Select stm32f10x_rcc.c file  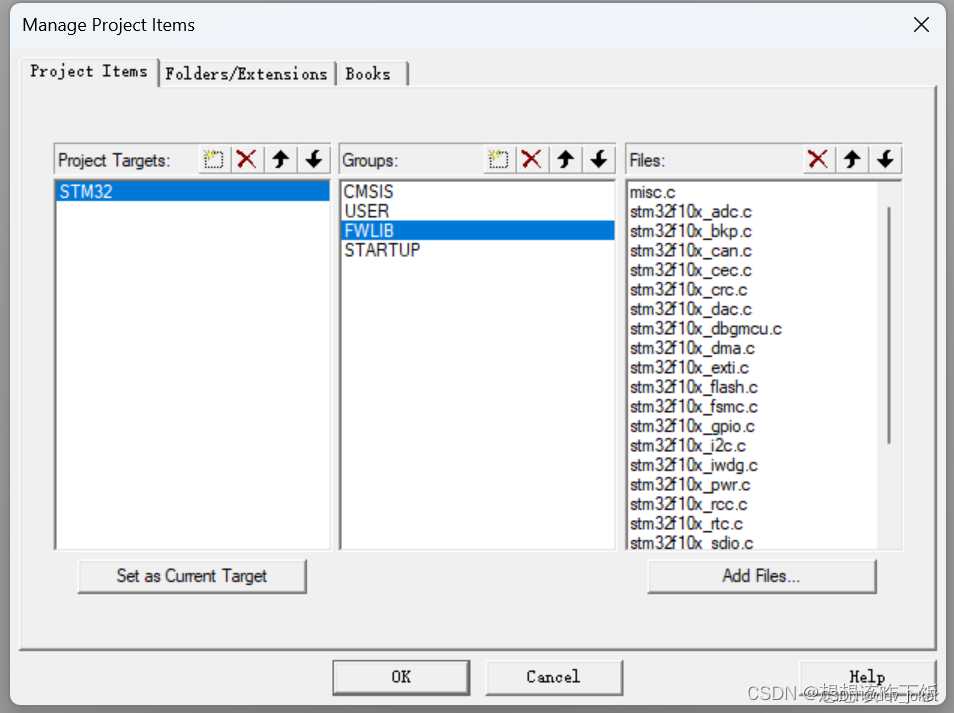click(753, 504)
